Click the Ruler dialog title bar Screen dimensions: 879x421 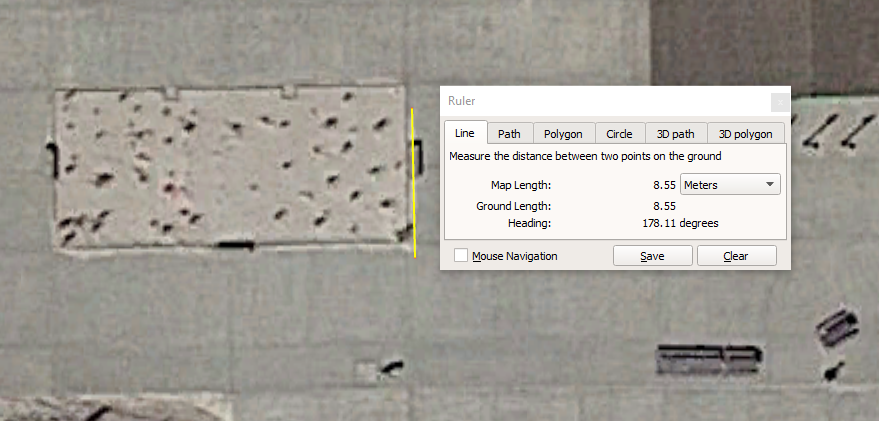tap(600, 101)
